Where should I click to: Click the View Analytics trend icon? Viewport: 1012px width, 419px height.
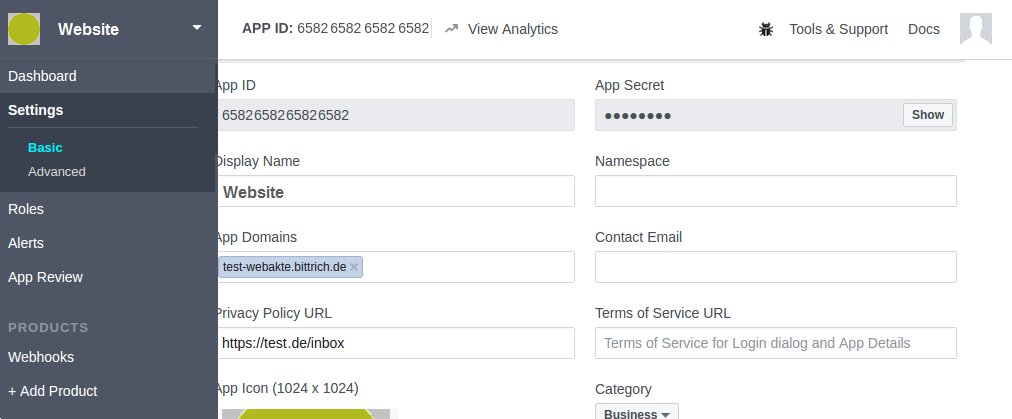[x=451, y=29]
